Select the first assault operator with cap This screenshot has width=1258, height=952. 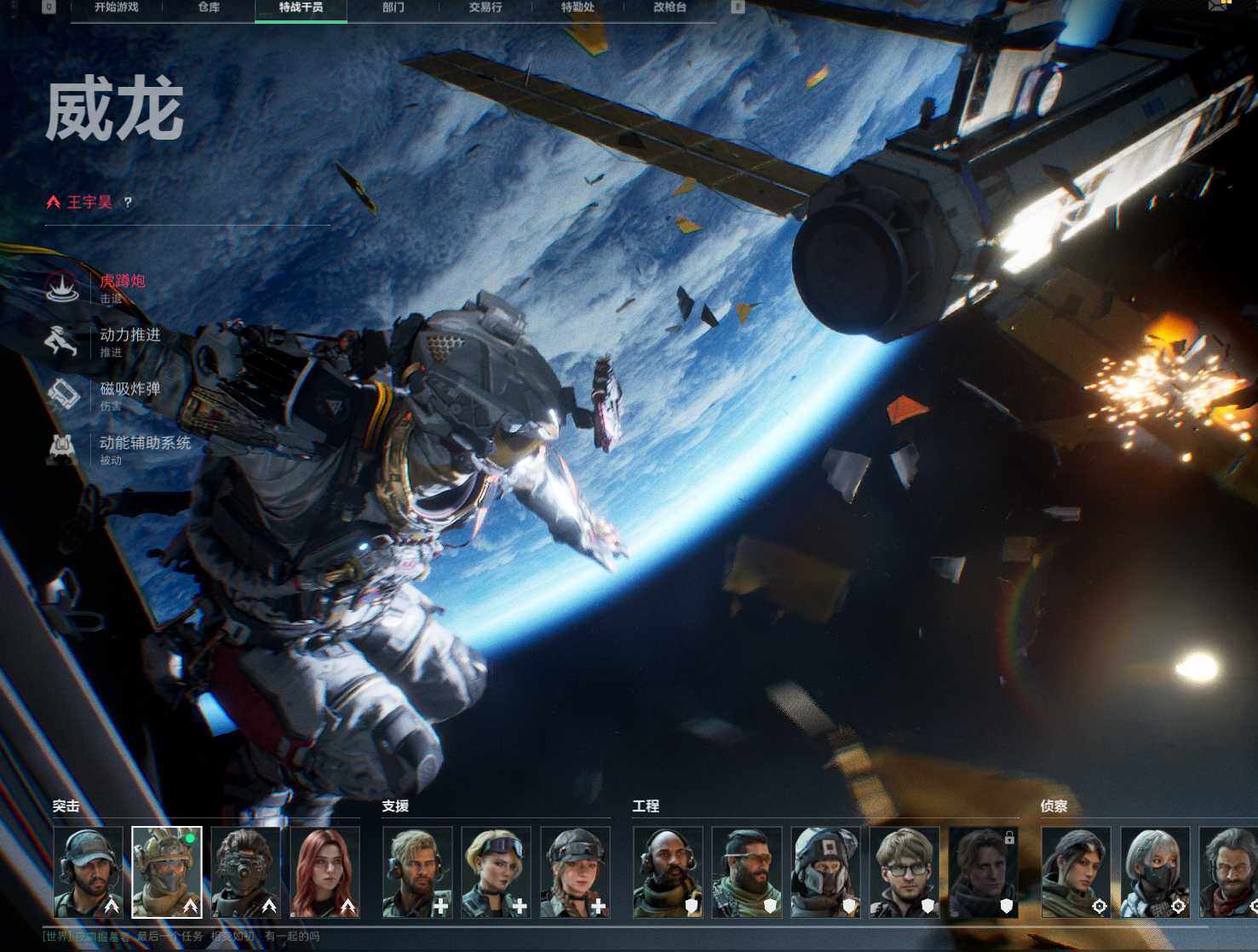[89, 872]
